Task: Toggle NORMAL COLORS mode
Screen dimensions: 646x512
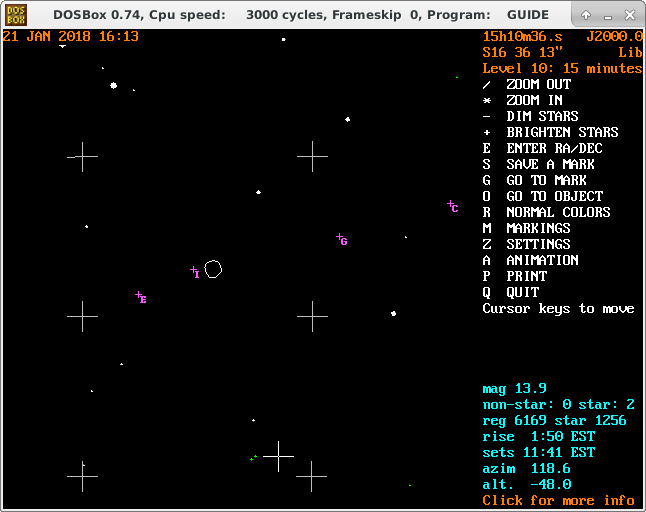Action: point(558,213)
